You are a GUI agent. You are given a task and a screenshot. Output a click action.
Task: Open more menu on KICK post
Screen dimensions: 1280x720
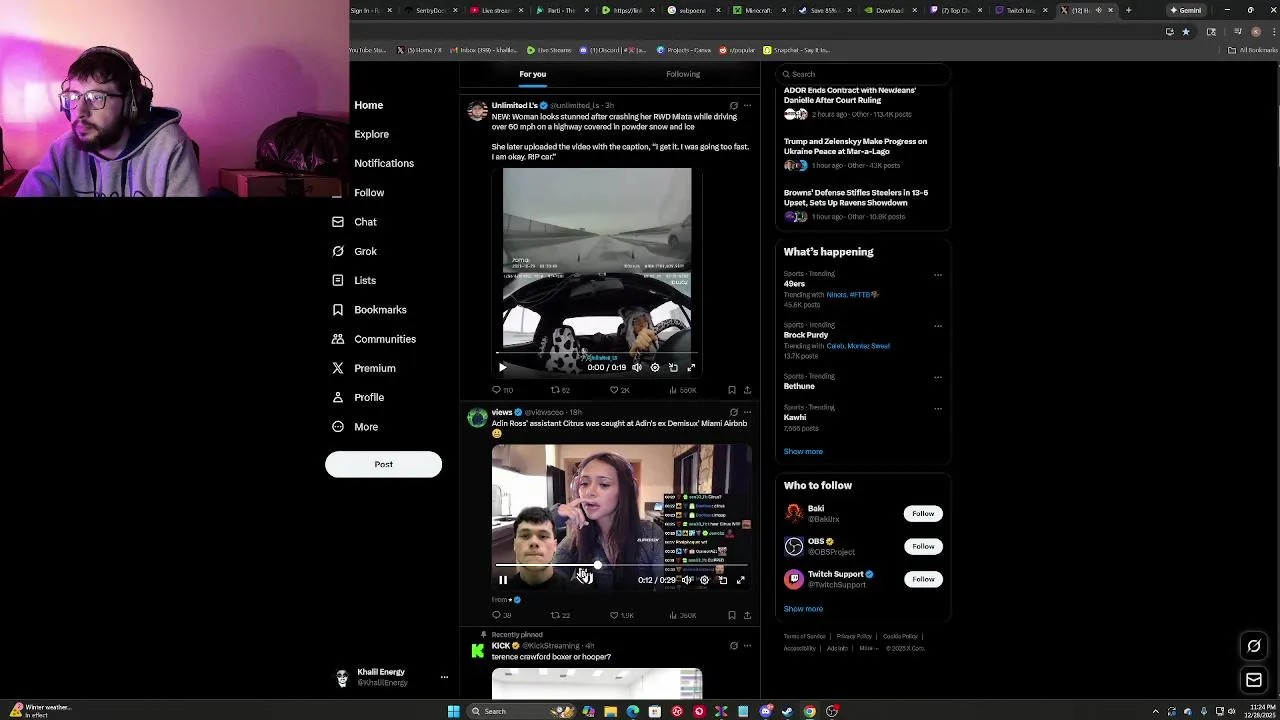pyautogui.click(x=747, y=646)
